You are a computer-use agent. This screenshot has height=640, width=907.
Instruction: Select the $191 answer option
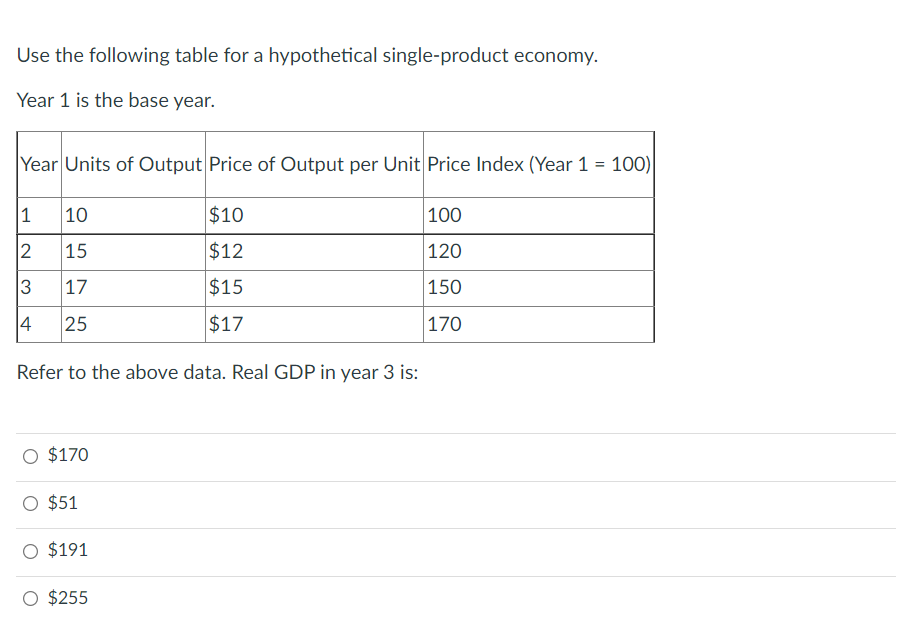click(x=30, y=550)
